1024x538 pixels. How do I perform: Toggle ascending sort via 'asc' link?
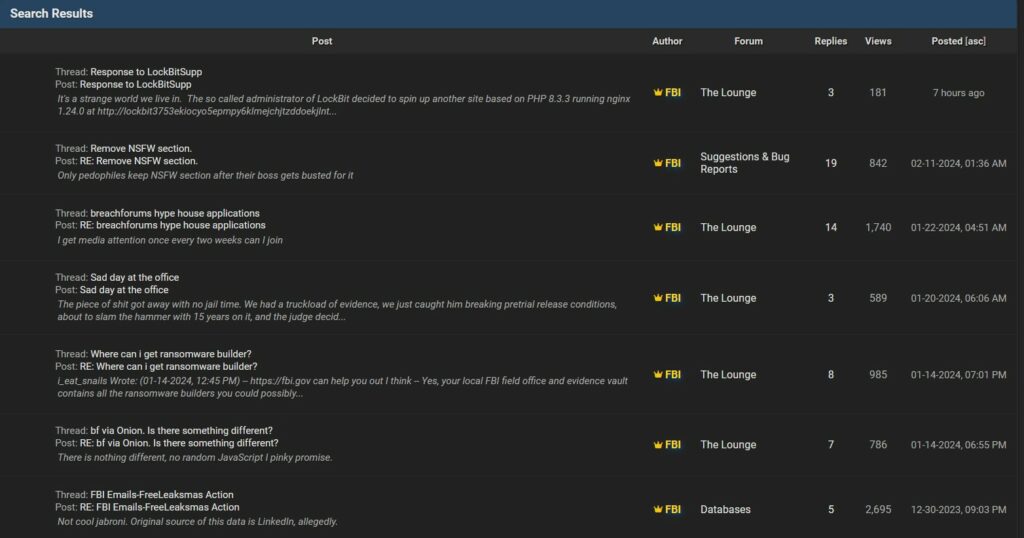975,41
